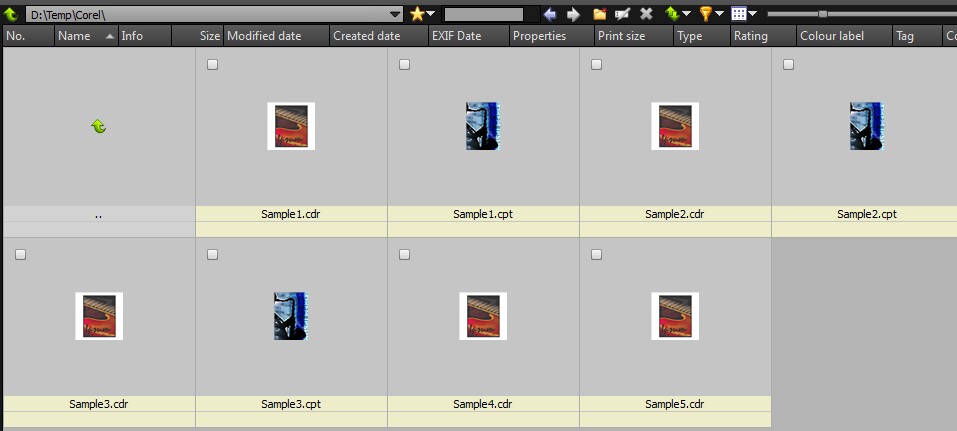Viewport: 957px width, 431px height.
Task: Select the Sample2.cpt saxophone thumbnail
Action: pyautogui.click(x=867, y=126)
